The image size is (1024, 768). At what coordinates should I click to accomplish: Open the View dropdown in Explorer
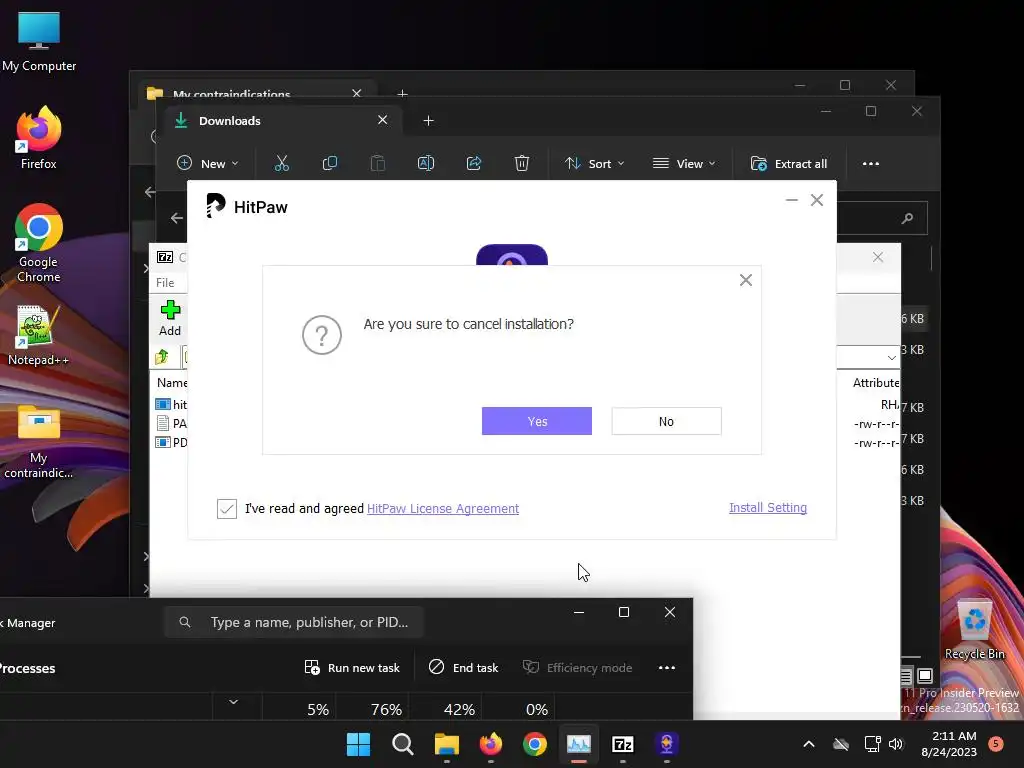point(684,163)
